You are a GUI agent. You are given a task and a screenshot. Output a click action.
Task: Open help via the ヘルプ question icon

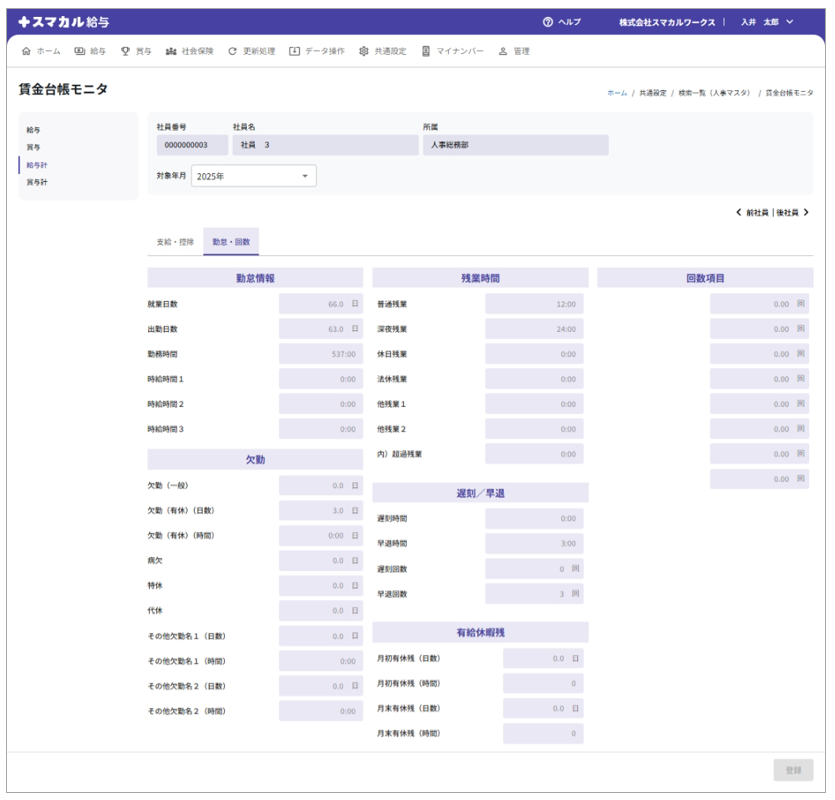[548, 22]
